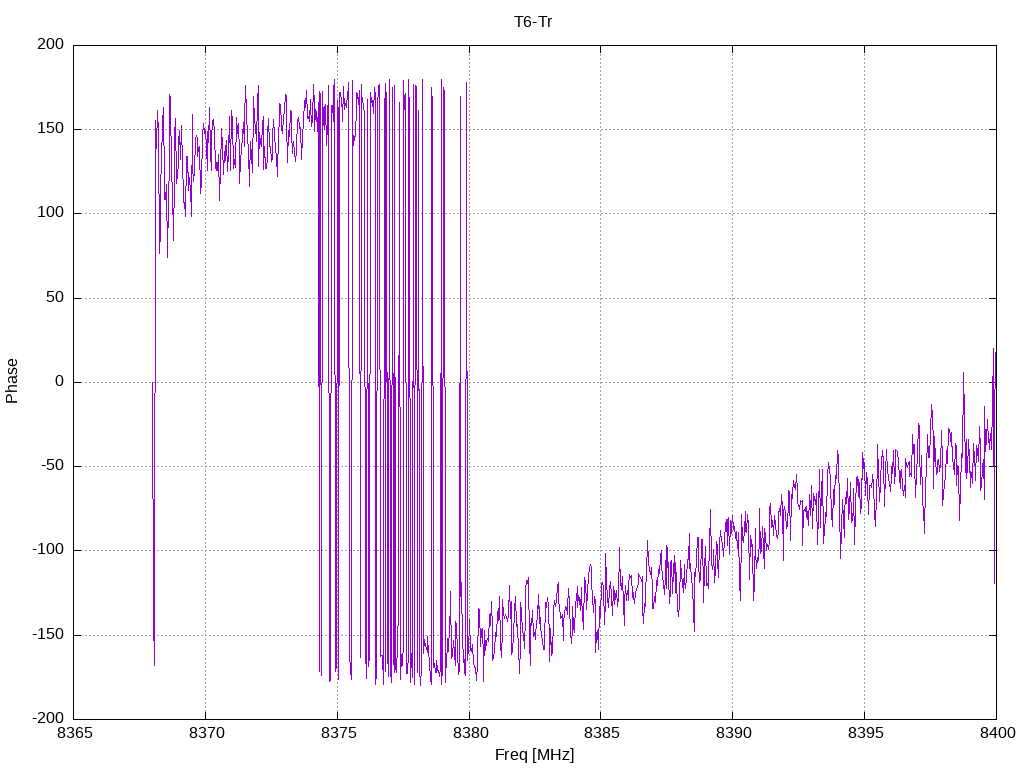
Task: Click the plot title T6-Tr
Action: click(533, 22)
